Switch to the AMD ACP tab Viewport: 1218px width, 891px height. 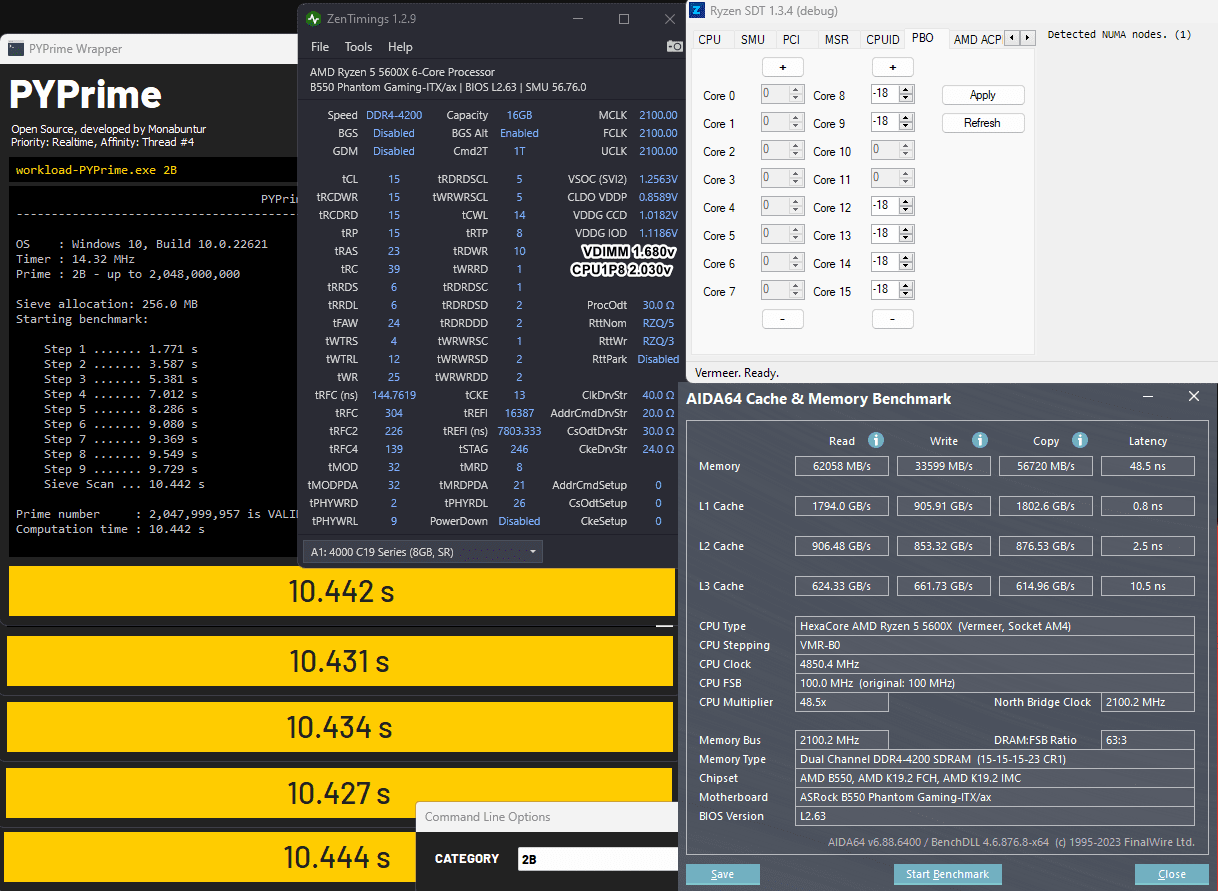(x=977, y=40)
